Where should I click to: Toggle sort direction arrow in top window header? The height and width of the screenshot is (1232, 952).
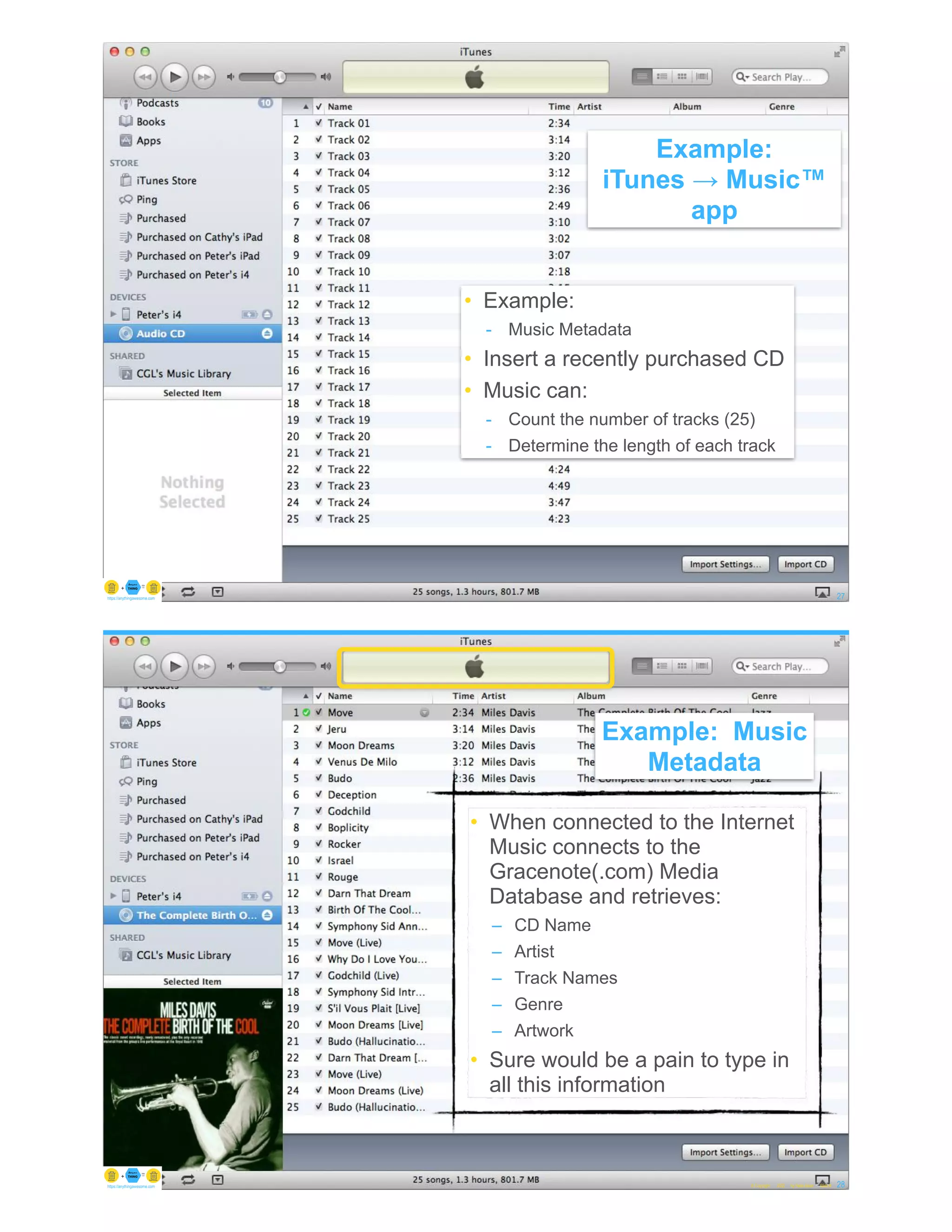pos(306,106)
